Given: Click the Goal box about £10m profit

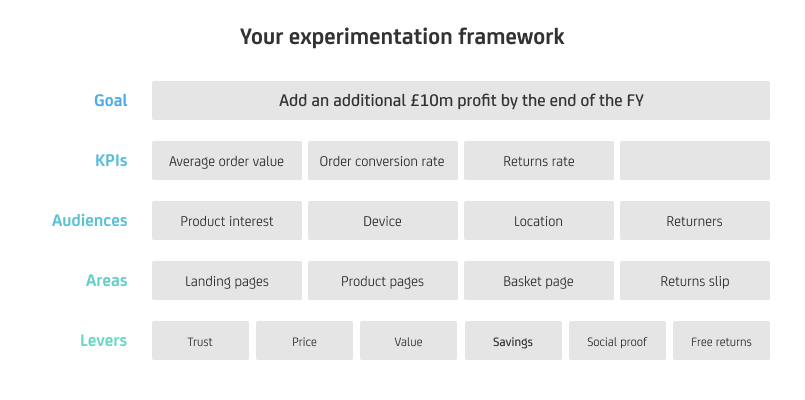Looking at the screenshot, I should tap(460, 101).
